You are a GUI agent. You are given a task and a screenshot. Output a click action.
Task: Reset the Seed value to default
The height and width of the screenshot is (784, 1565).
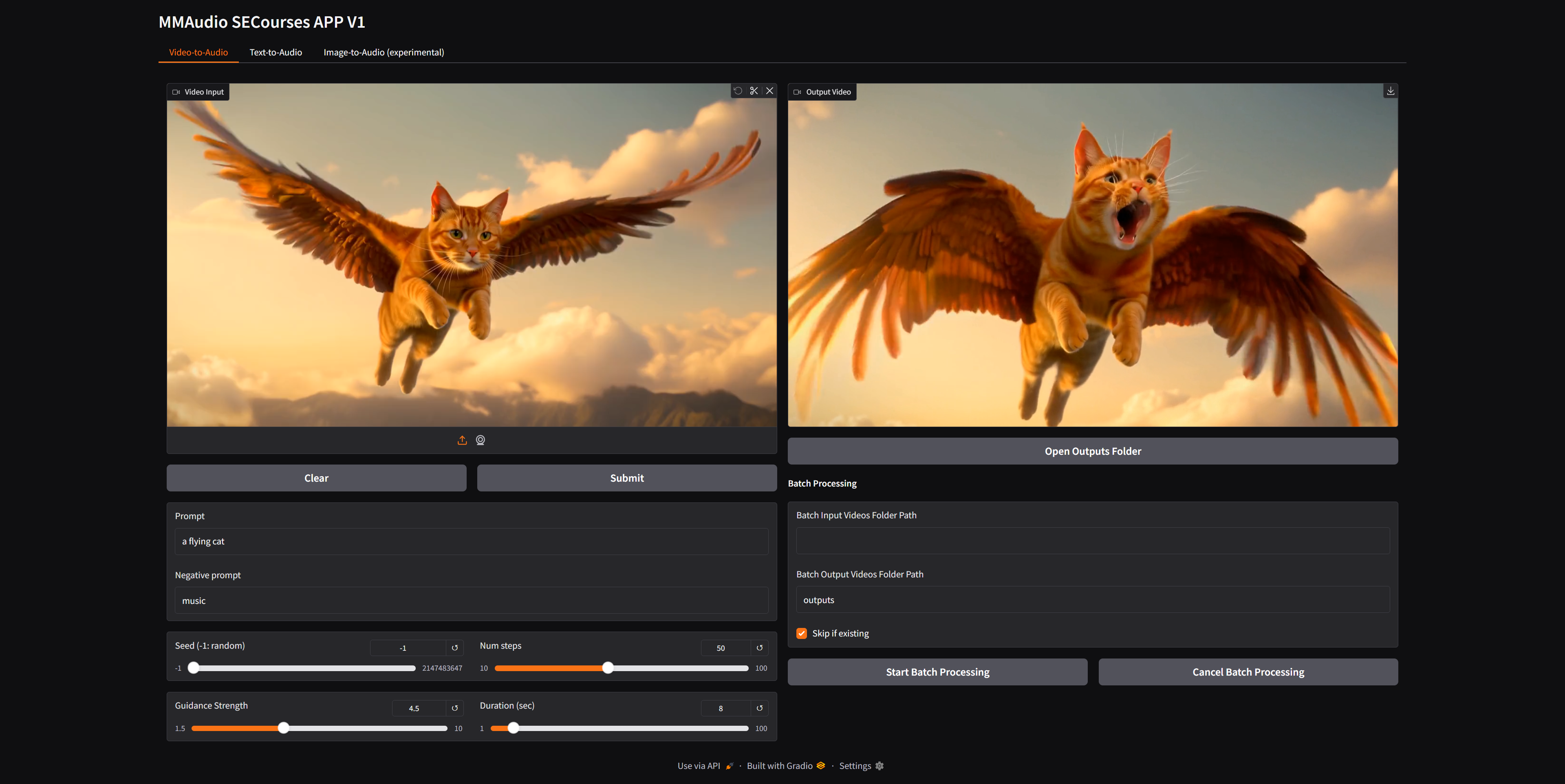click(454, 648)
